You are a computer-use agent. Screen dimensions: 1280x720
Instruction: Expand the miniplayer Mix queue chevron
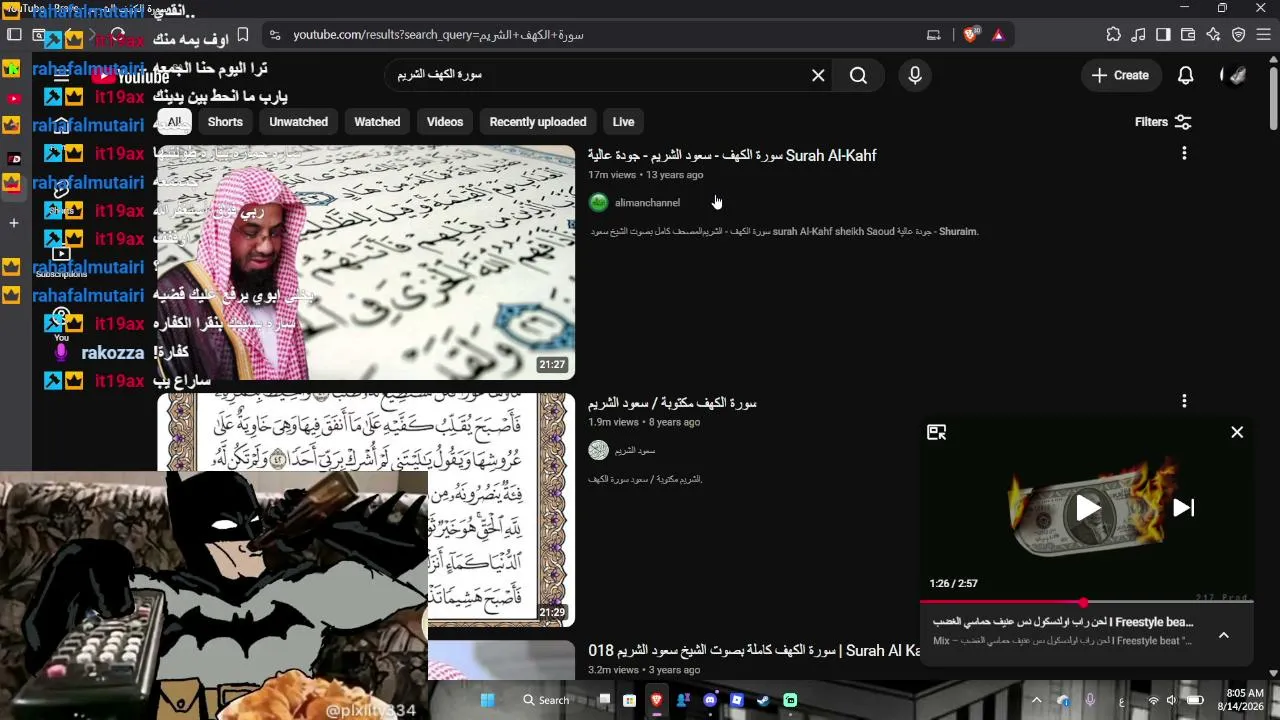click(x=1223, y=635)
